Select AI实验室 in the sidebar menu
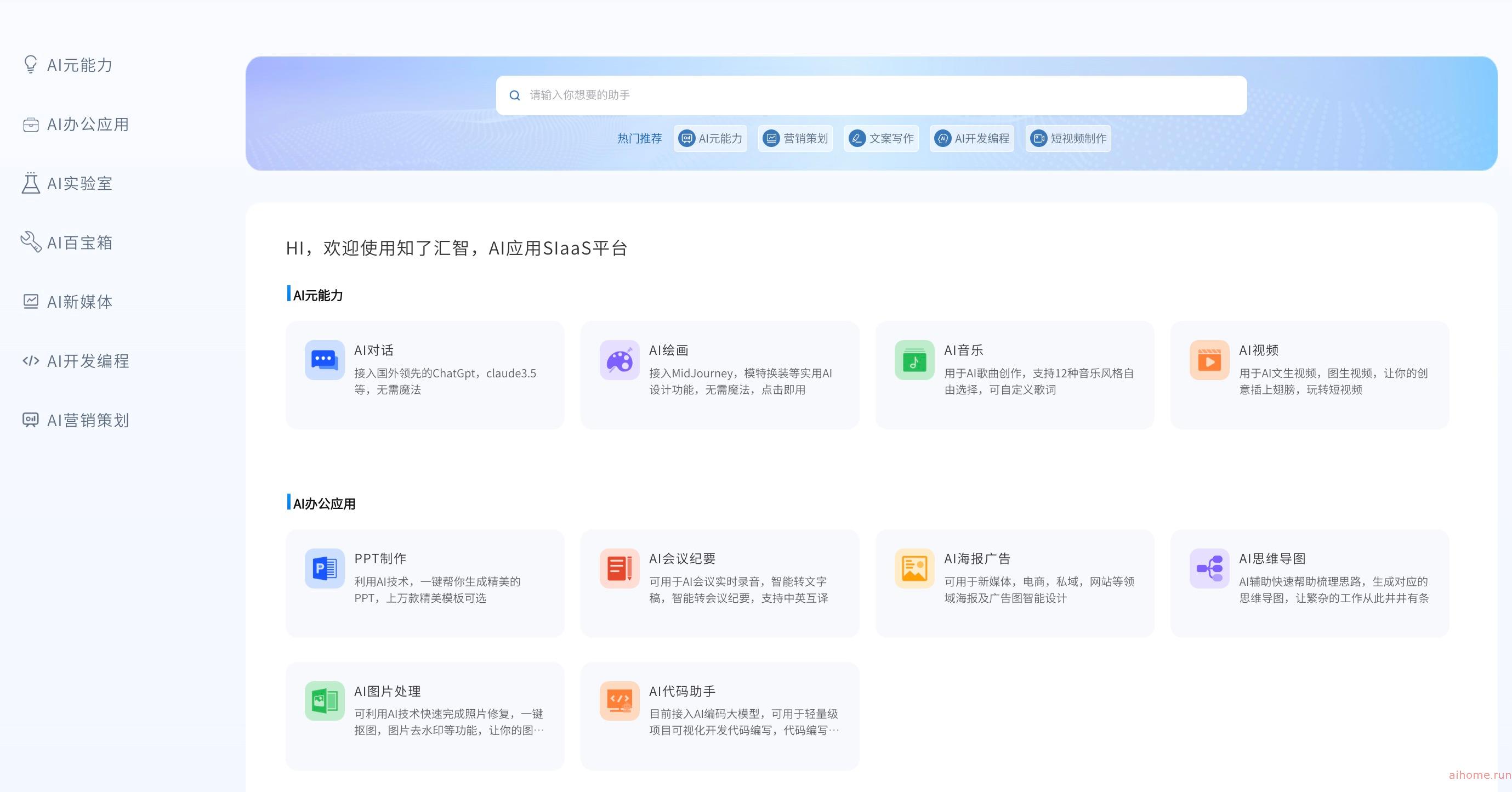Screen dimensions: 1512x792 coord(80,184)
